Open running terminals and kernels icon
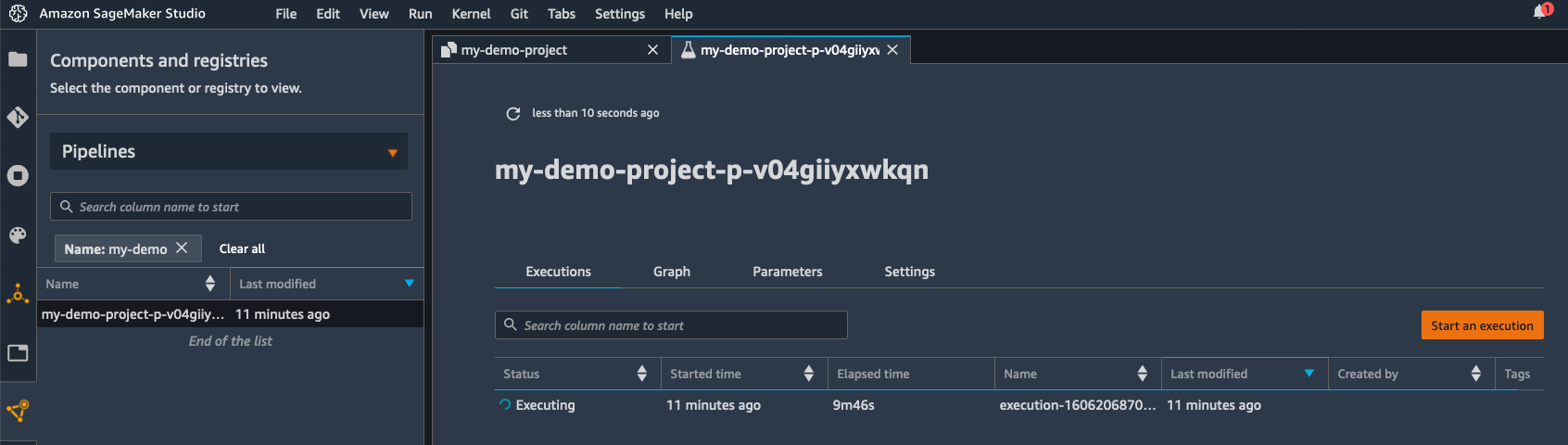The image size is (1568, 445). [x=18, y=176]
